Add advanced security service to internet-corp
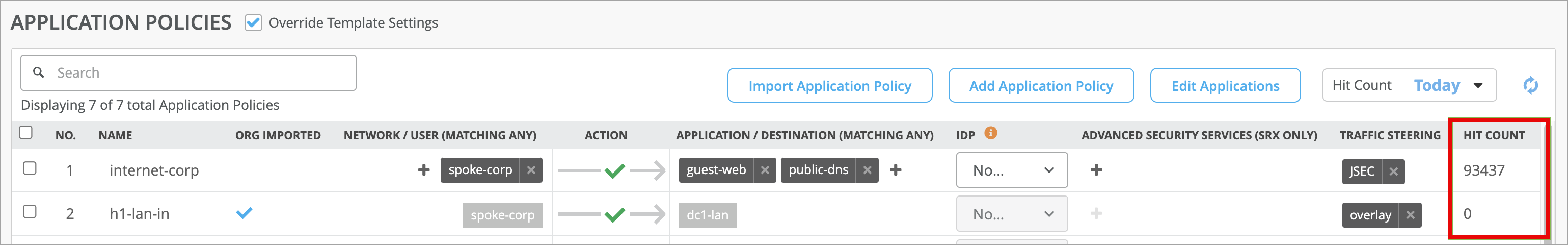1568x245 pixels. (x=1096, y=170)
